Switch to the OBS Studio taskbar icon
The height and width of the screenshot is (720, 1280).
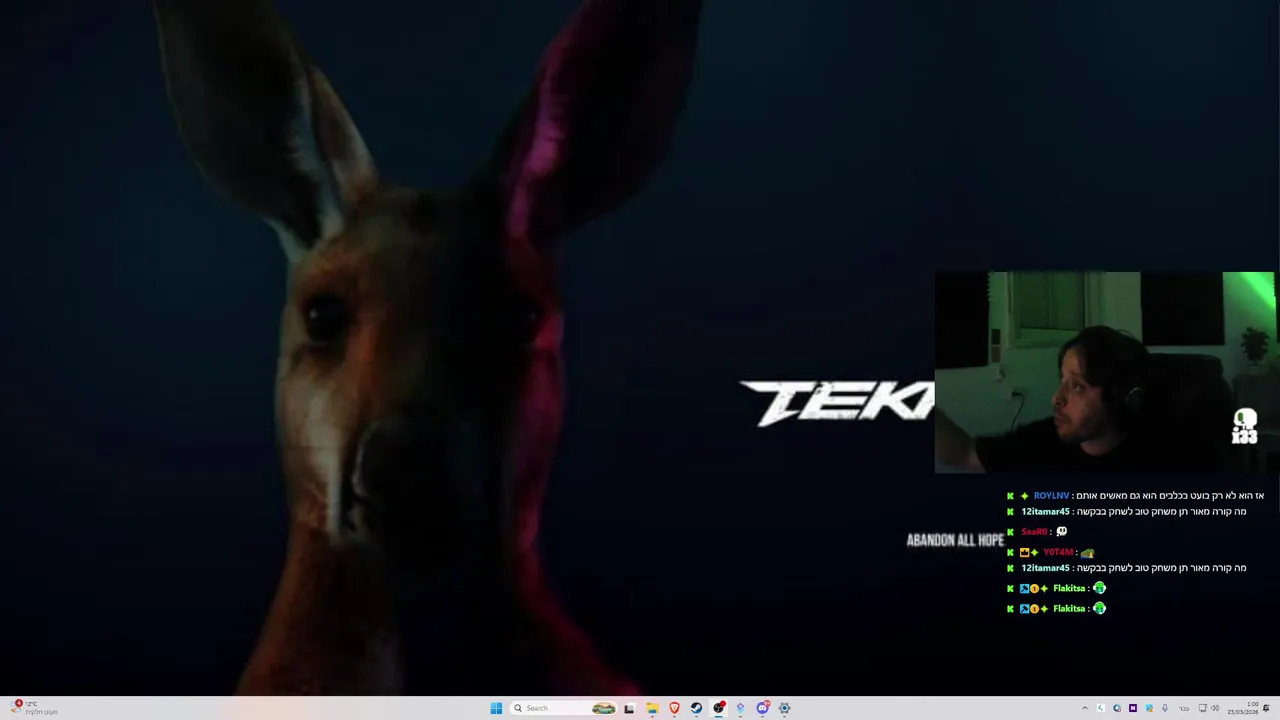(718, 708)
